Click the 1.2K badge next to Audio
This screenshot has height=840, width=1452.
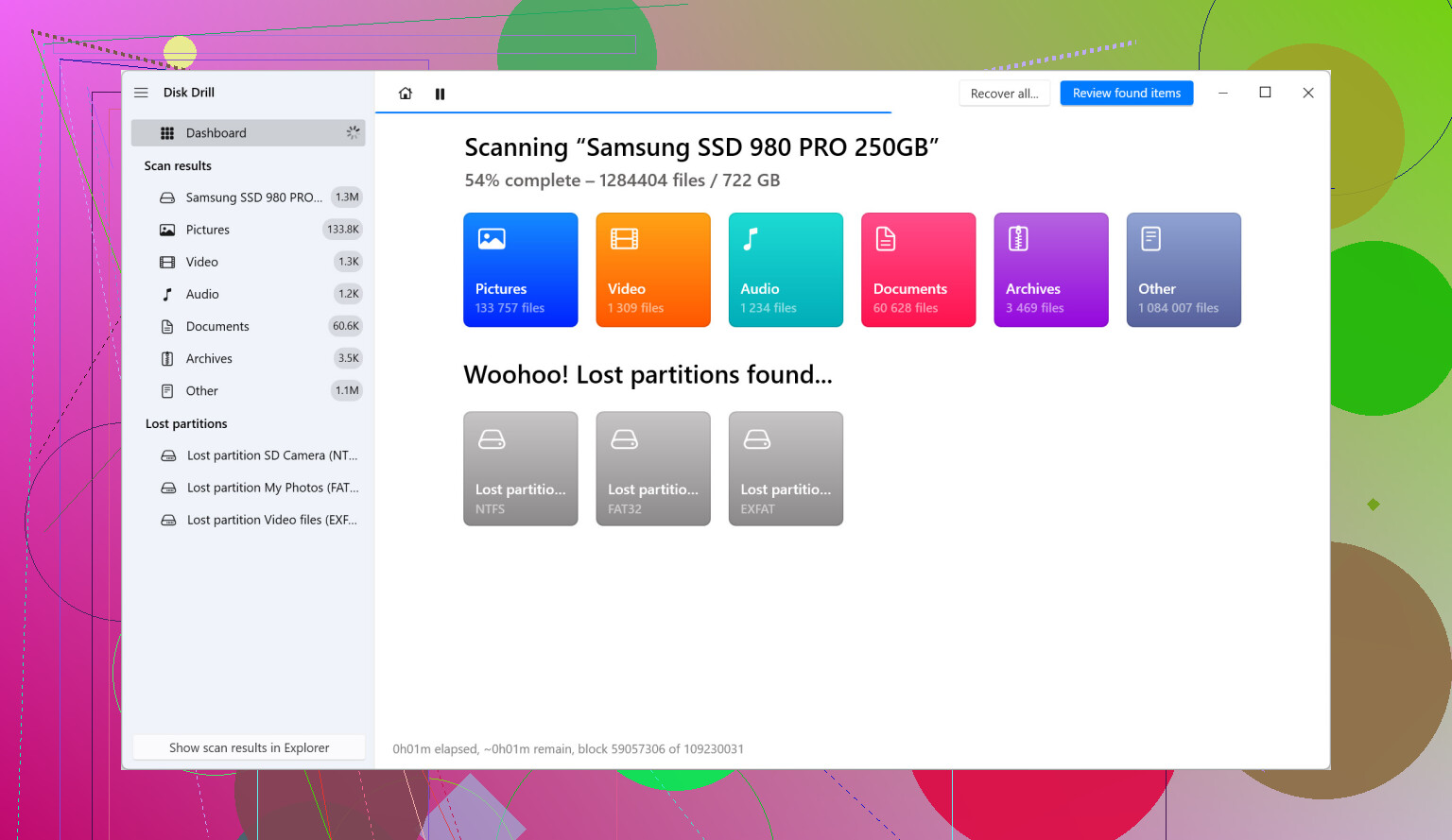pos(349,294)
